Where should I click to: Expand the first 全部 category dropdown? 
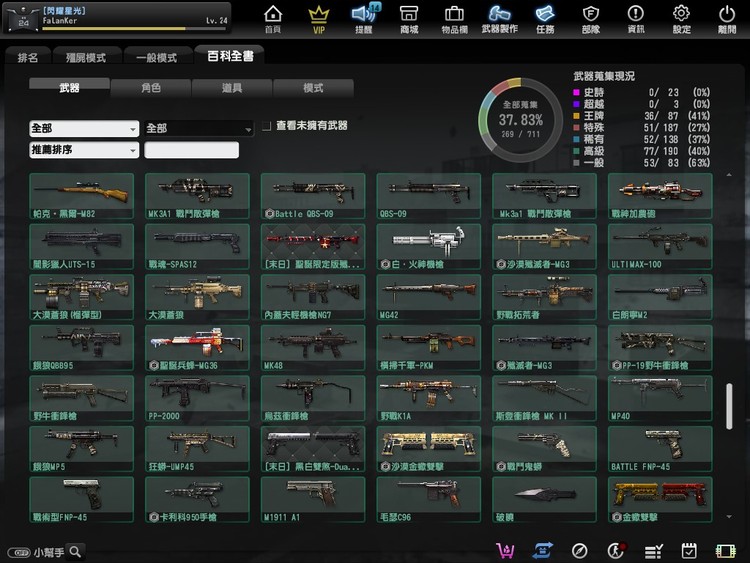pos(84,128)
